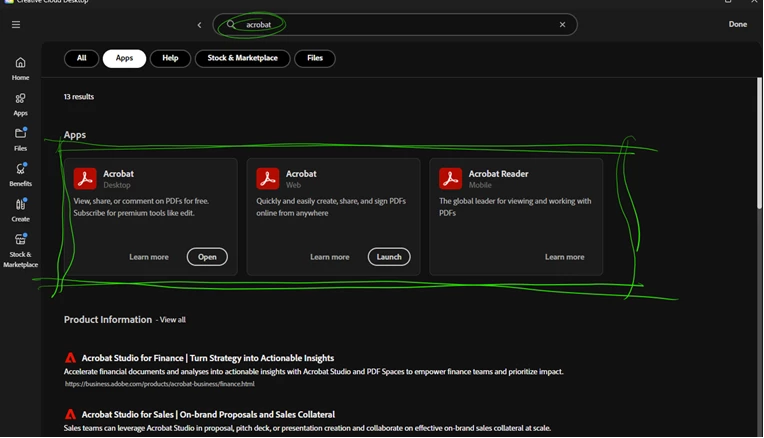Click Adobe logo beside Acrobat Studio for Finance

point(71,358)
